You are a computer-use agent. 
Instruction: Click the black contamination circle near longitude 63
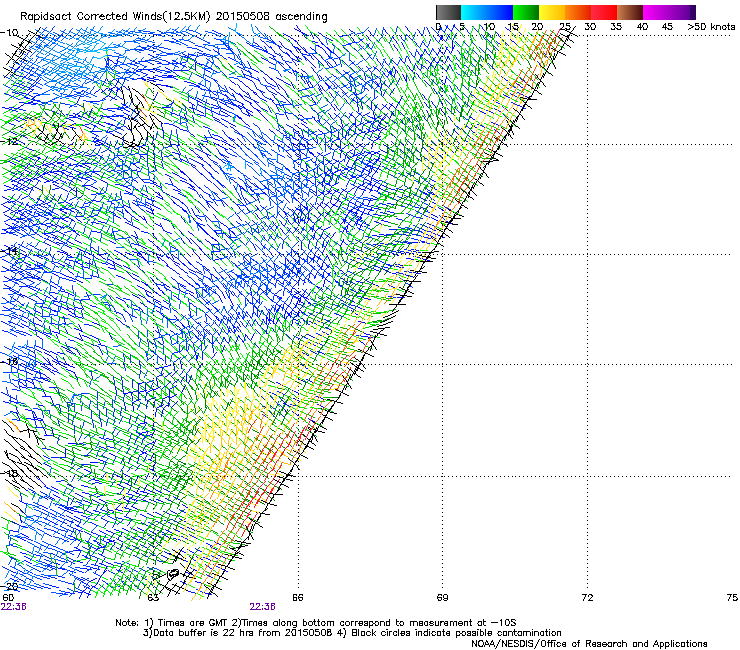[173, 574]
